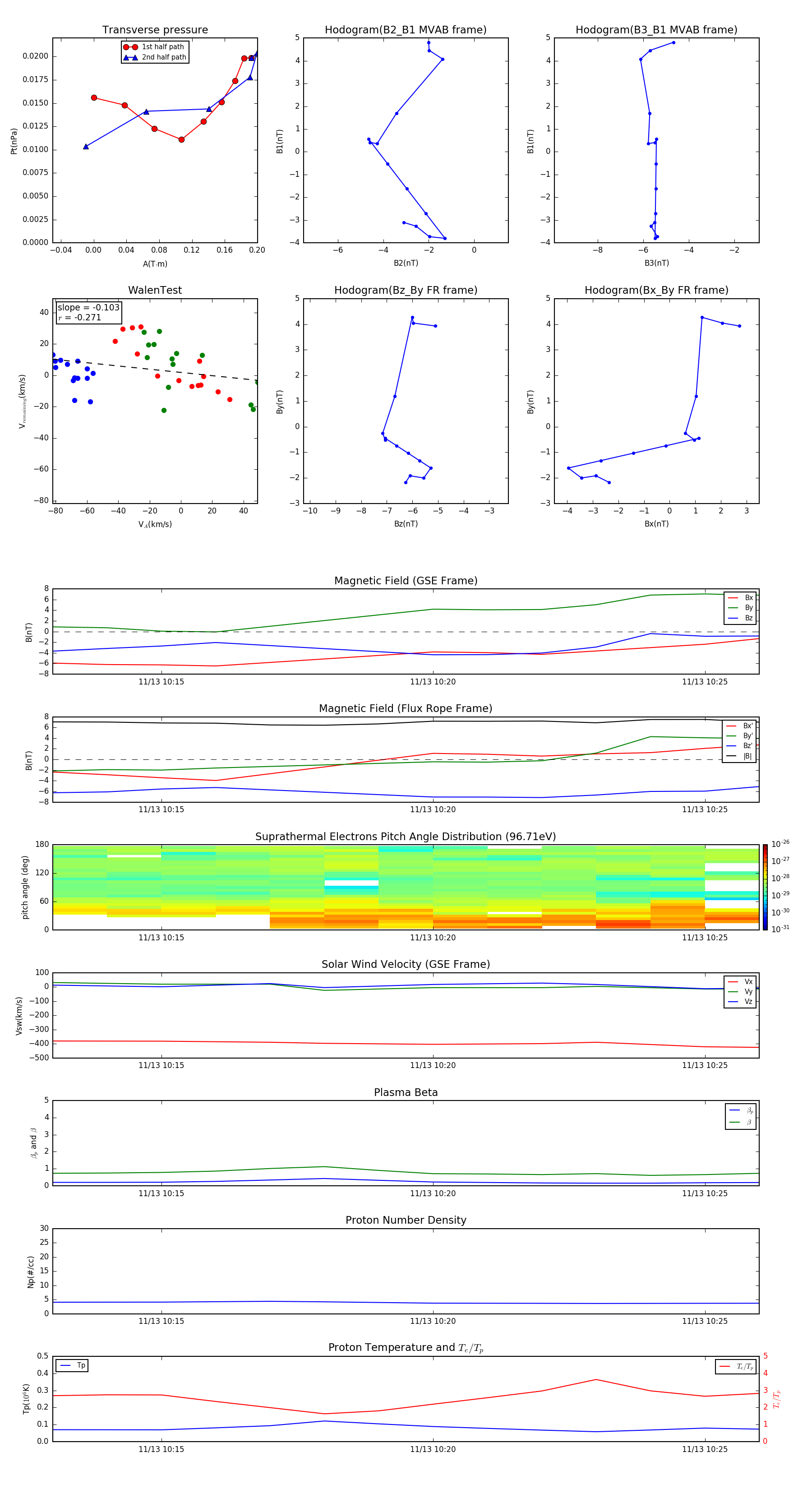Viewport: 812px width, 1489px height.
Task: Click the 'Magnetic Field (GSE Frame)' title
Action: [406, 581]
